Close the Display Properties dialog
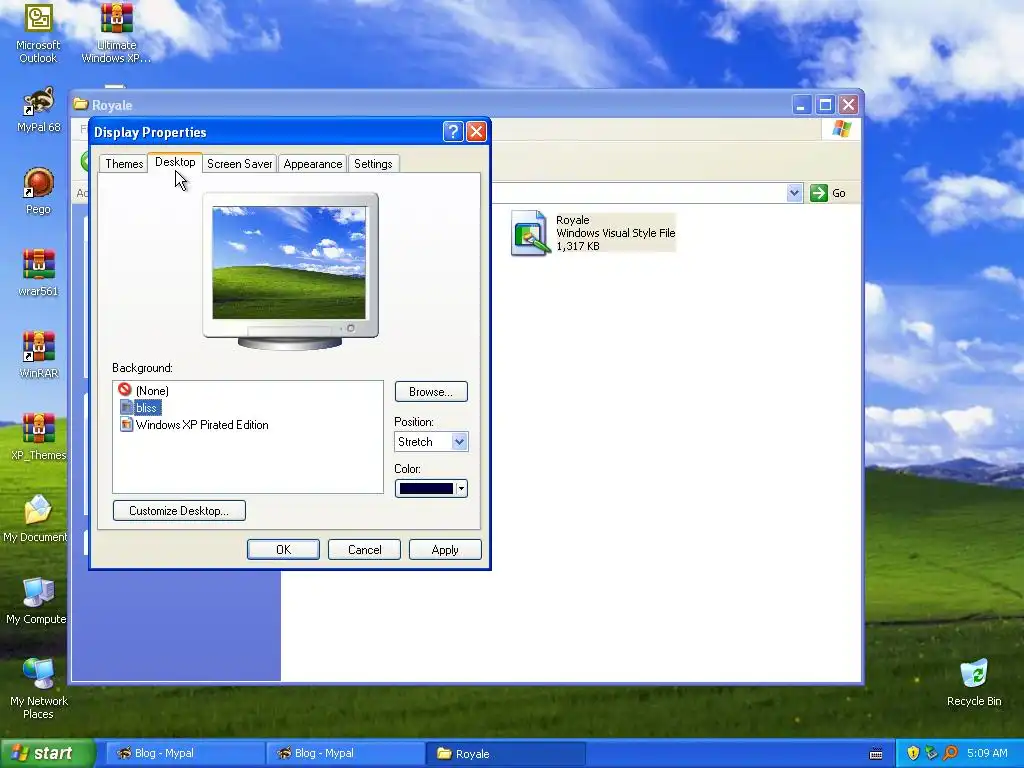 (477, 132)
